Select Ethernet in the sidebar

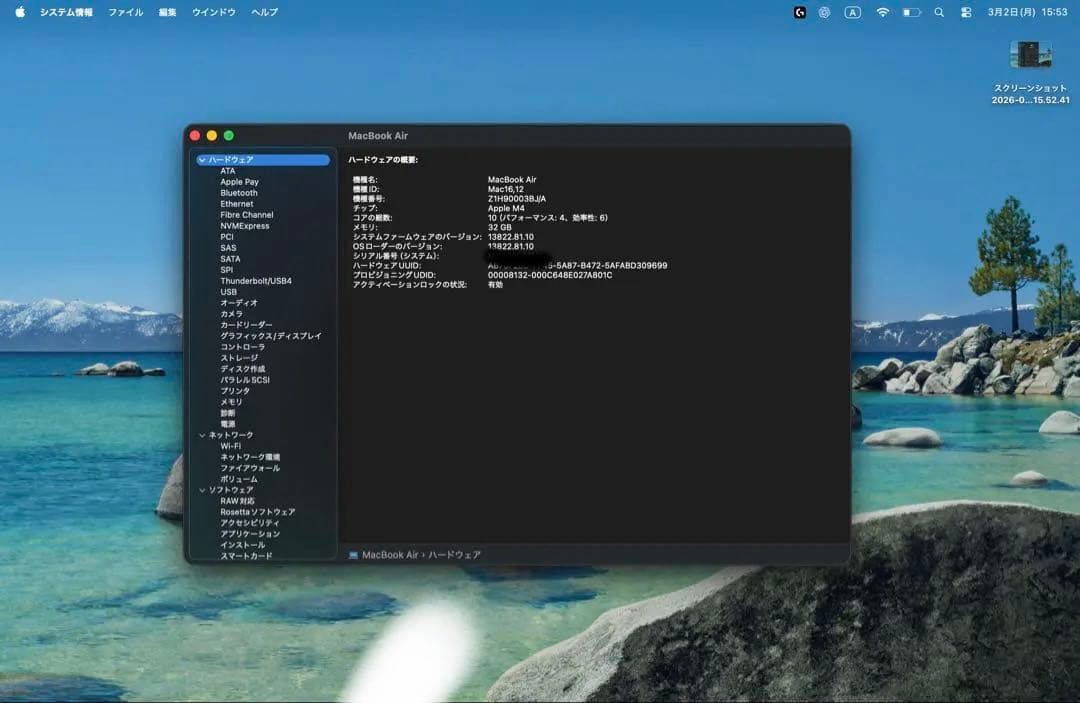pos(236,204)
